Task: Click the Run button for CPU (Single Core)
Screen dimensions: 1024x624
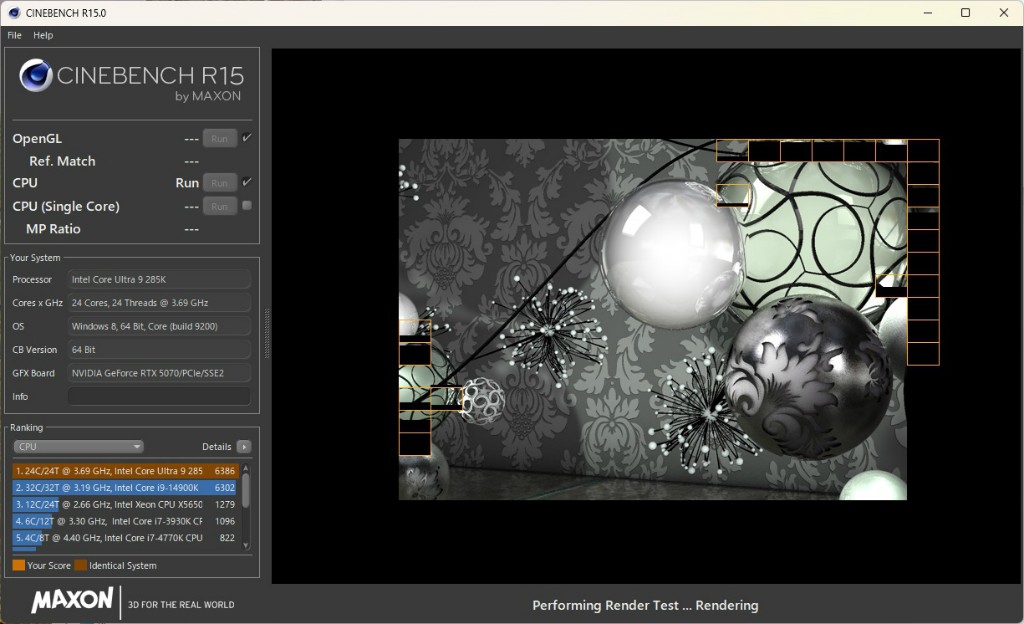Action: (220, 206)
